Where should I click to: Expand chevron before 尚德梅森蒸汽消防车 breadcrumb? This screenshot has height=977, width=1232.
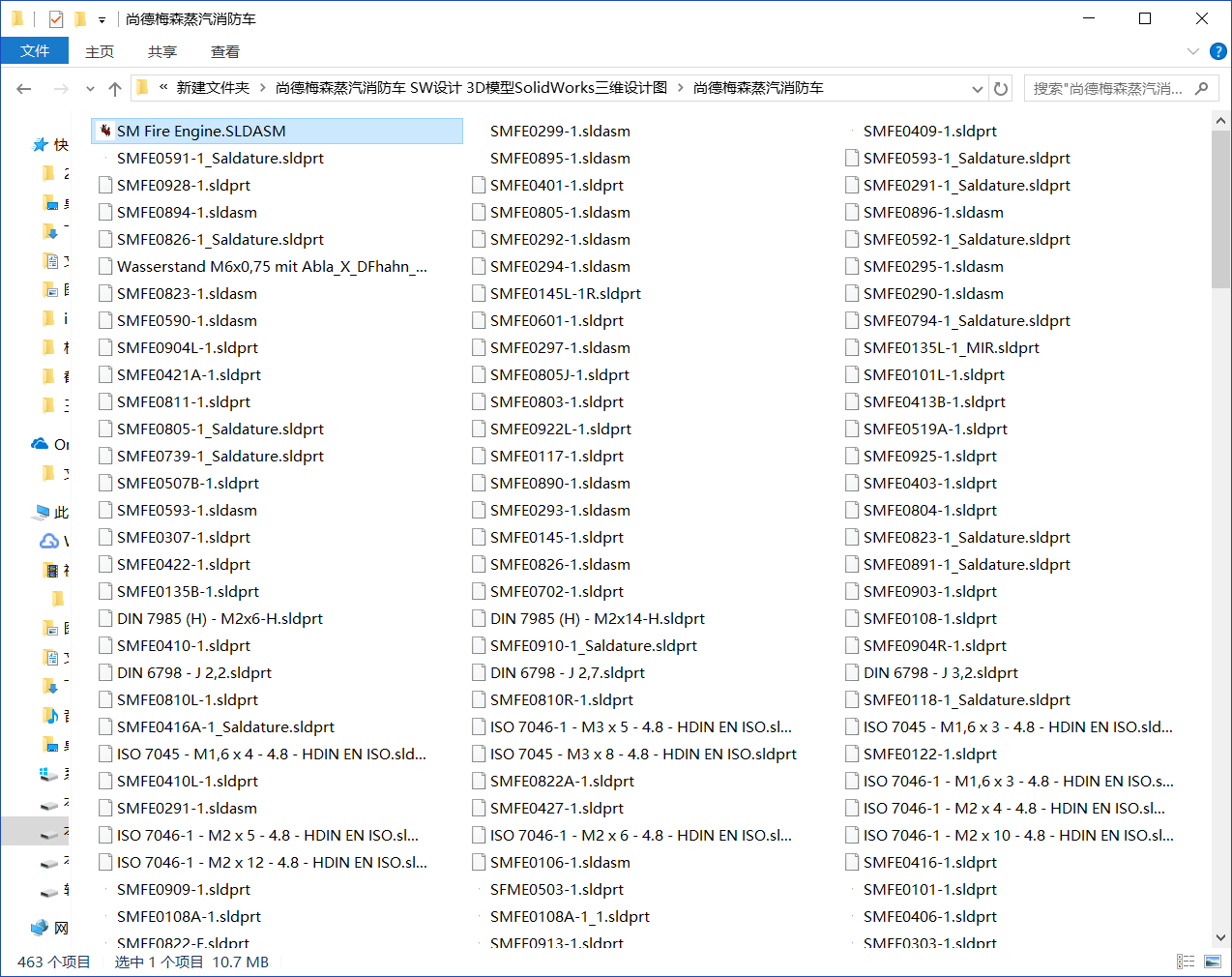coord(681,88)
